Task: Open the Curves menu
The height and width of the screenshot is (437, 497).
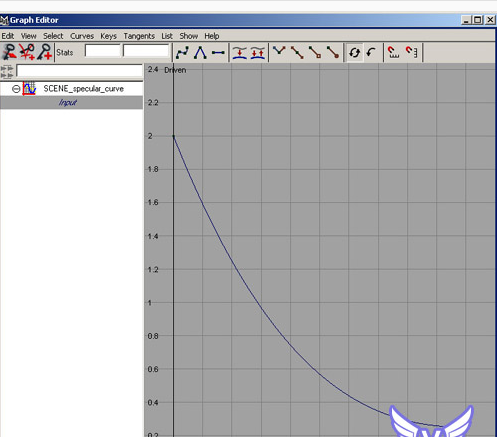Action: (x=82, y=36)
